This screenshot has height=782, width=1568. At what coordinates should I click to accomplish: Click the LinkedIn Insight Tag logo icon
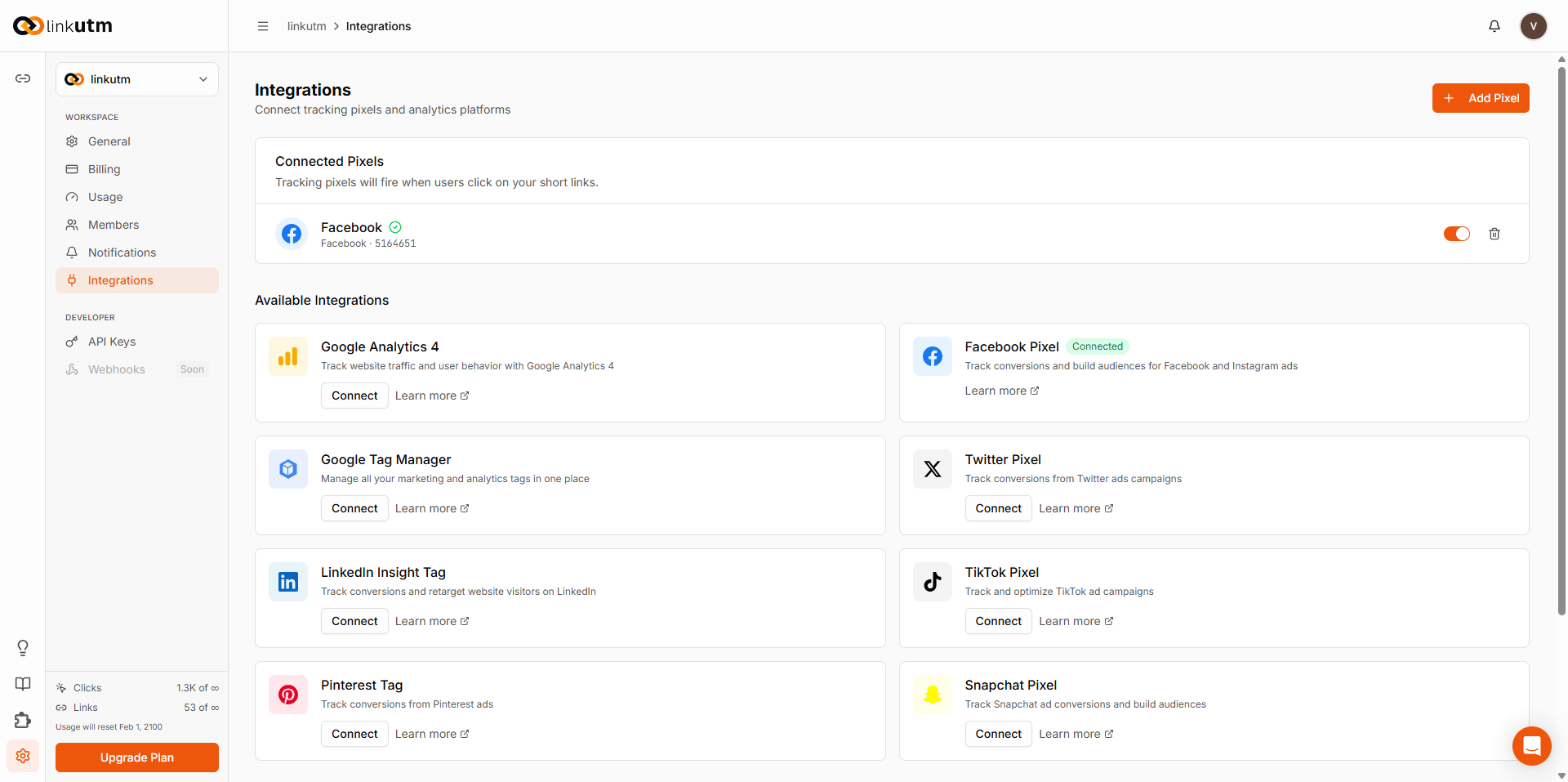point(288,582)
